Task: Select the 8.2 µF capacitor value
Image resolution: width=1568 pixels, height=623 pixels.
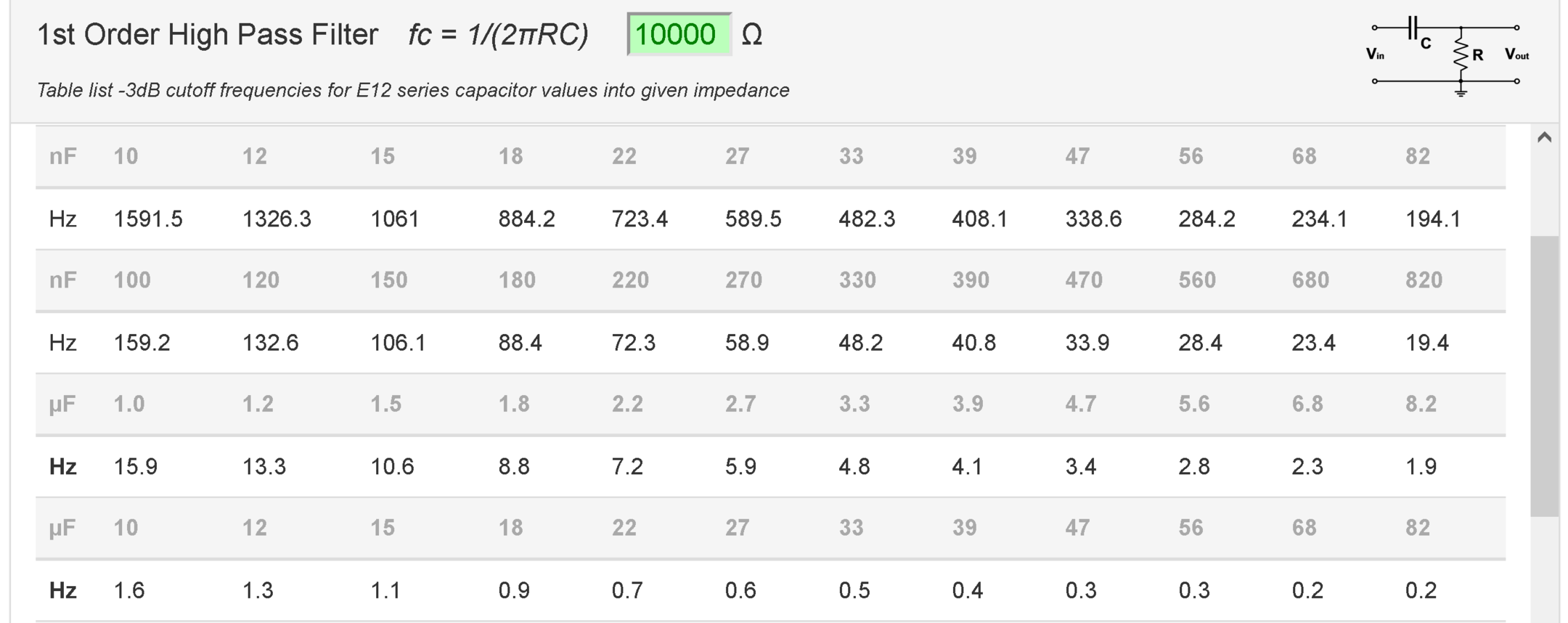Action: (1421, 404)
